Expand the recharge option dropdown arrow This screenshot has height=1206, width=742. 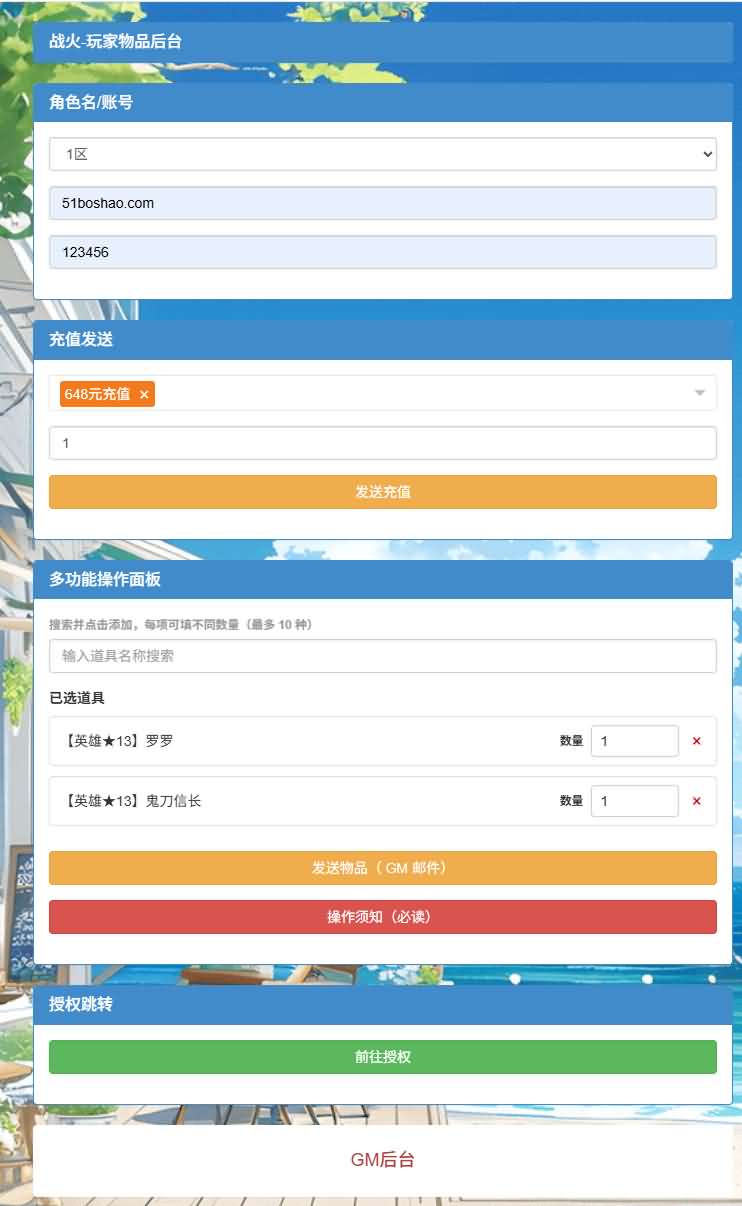[x=700, y=393]
